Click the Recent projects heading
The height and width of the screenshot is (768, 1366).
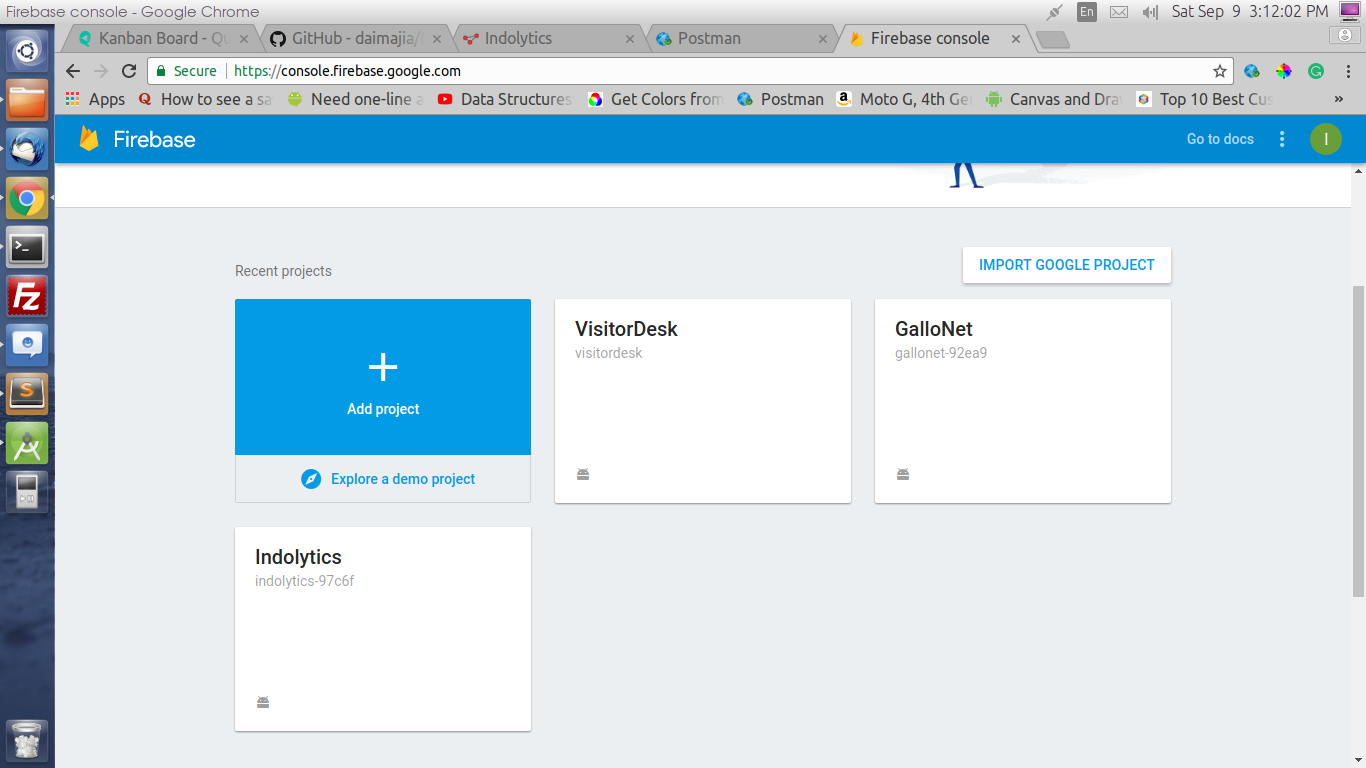(283, 271)
